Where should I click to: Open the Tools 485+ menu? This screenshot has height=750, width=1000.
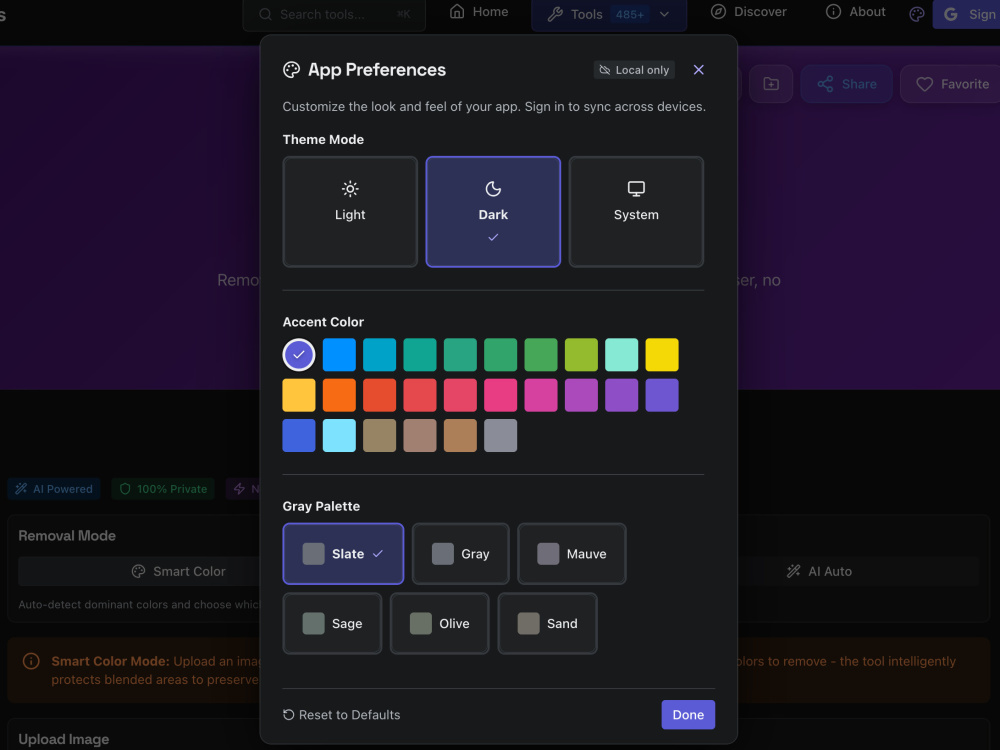(x=609, y=14)
